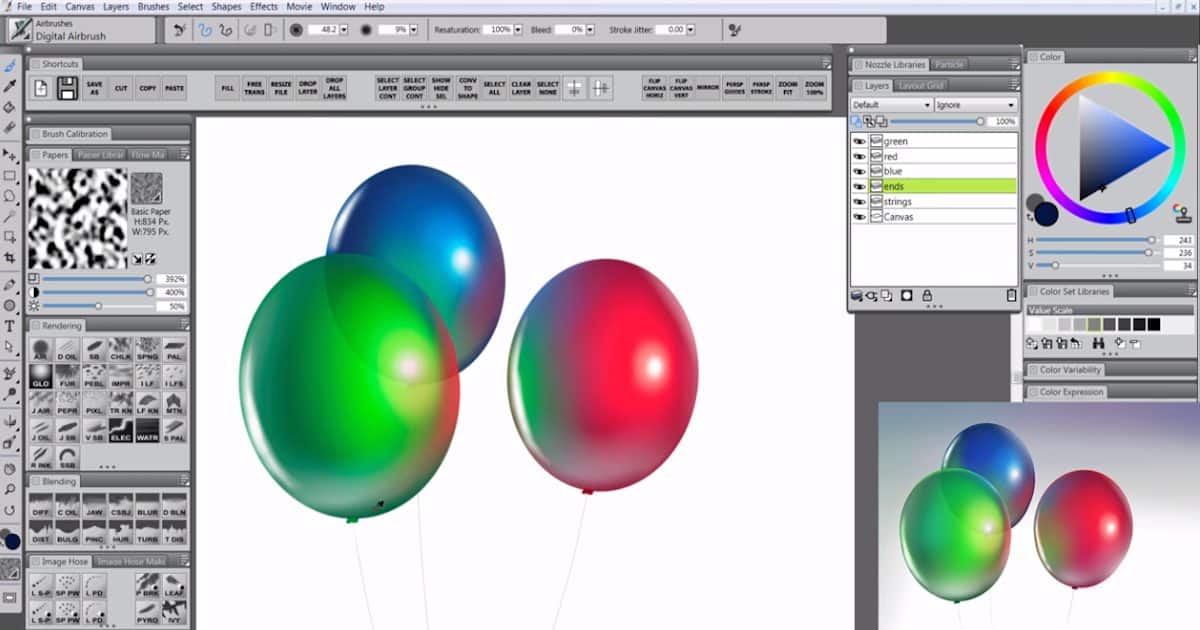Select the ELEC rendering brush
Screen dimensions: 1200x630
121,432
